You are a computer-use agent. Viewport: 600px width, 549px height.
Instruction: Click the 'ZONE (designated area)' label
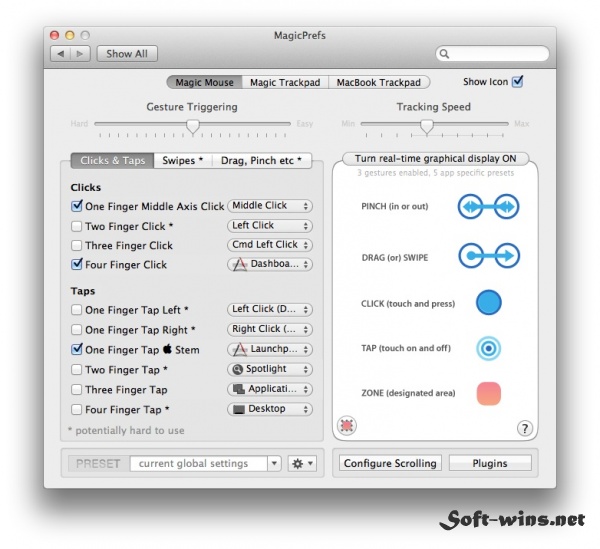tap(408, 393)
